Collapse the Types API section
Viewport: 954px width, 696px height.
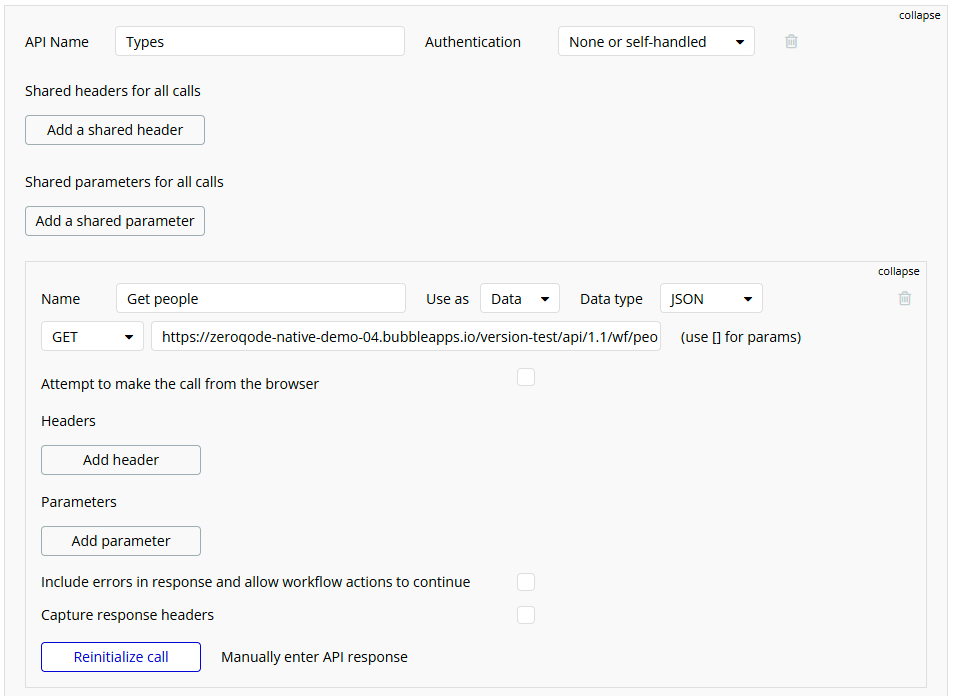919,15
